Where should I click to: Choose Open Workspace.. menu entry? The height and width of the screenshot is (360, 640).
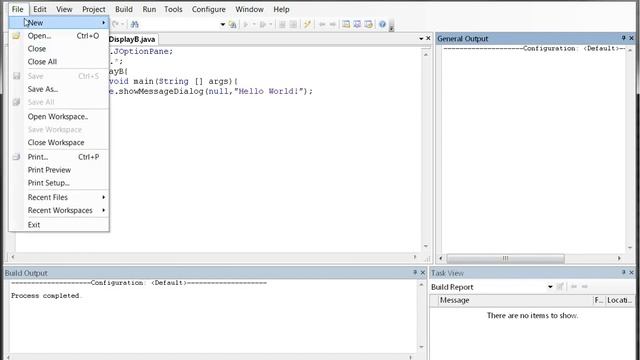click(x=59, y=116)
